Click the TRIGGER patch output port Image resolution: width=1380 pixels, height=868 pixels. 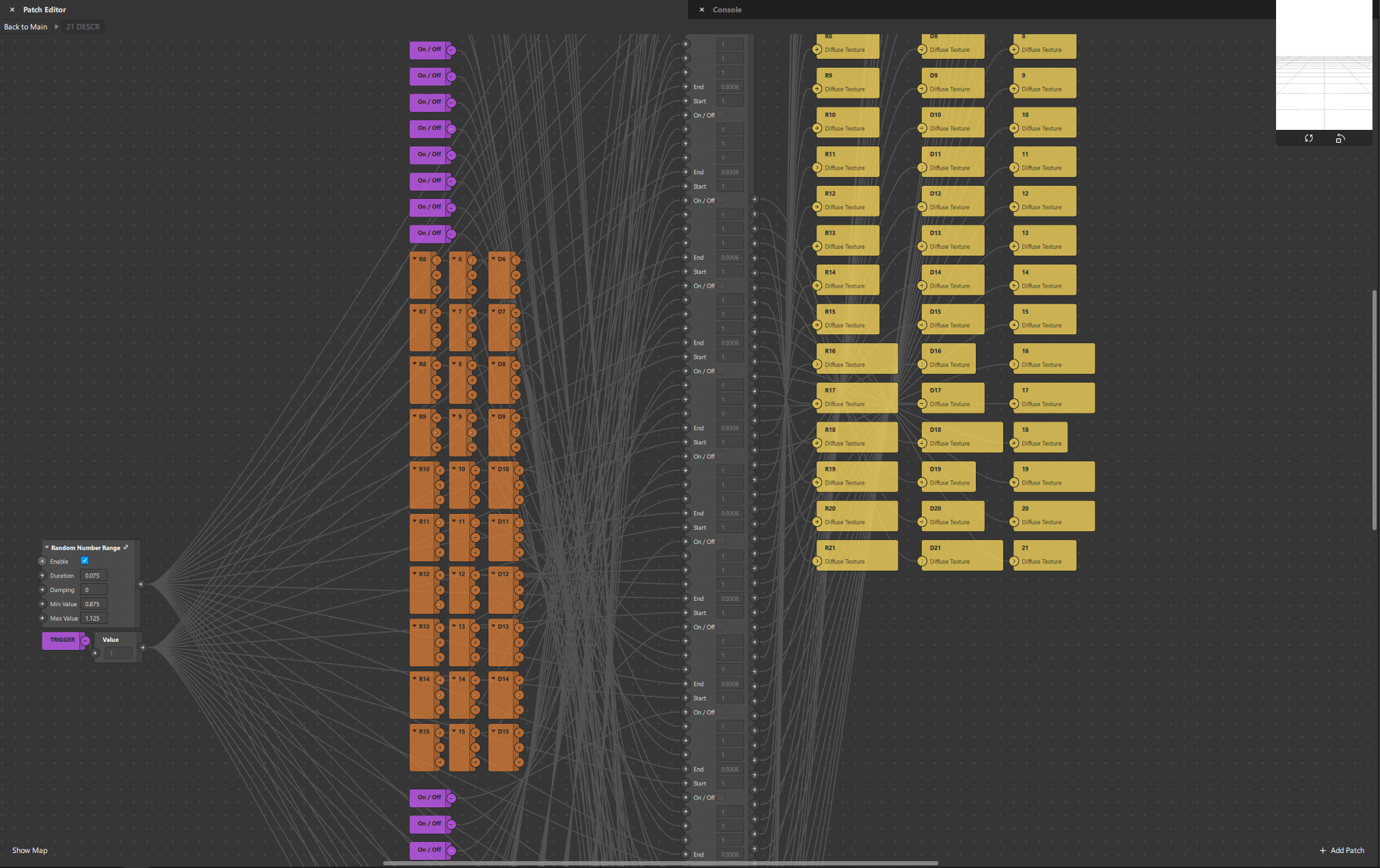85,640
